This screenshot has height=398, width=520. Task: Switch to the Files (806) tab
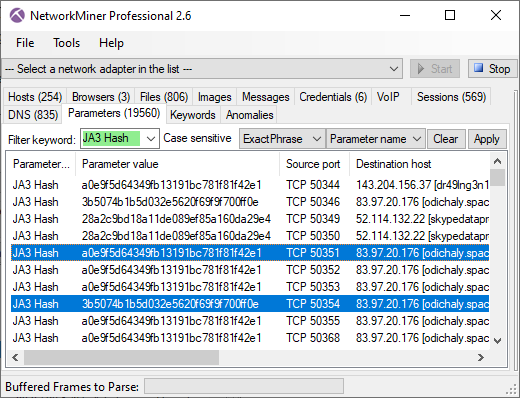164,97
